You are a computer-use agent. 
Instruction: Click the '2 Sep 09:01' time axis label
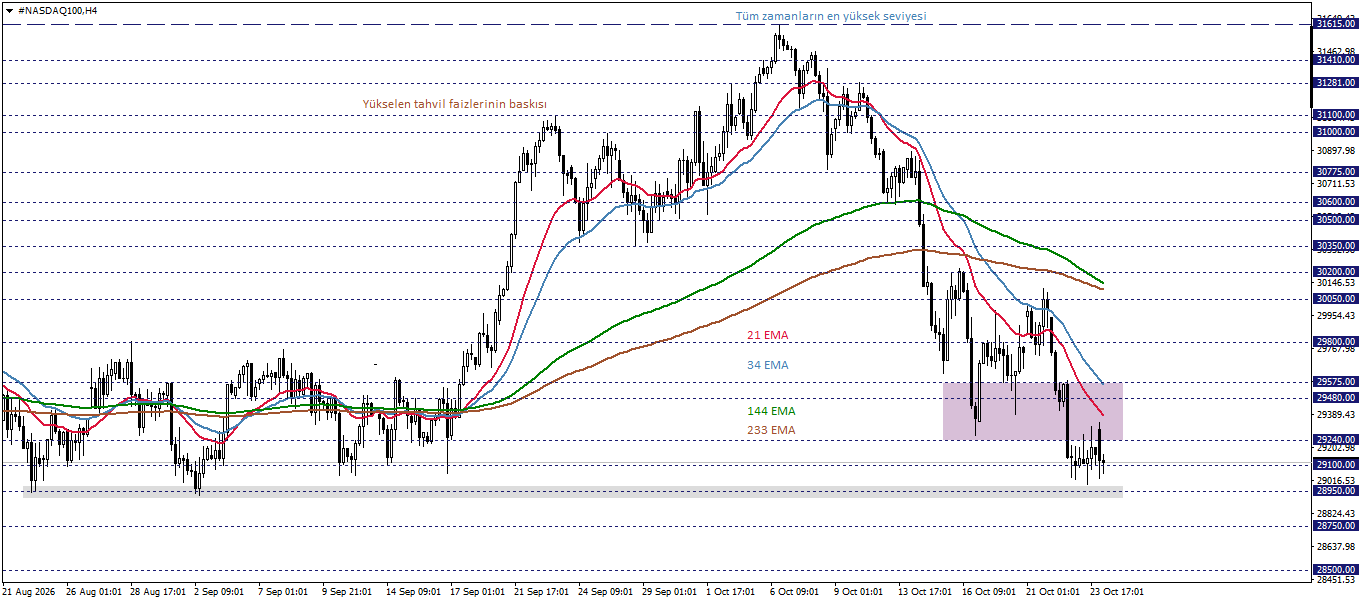(220, 592)
